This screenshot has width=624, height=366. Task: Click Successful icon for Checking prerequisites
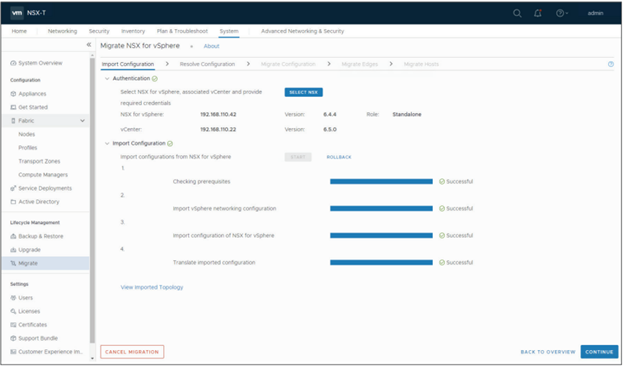(x=442, y=181)
